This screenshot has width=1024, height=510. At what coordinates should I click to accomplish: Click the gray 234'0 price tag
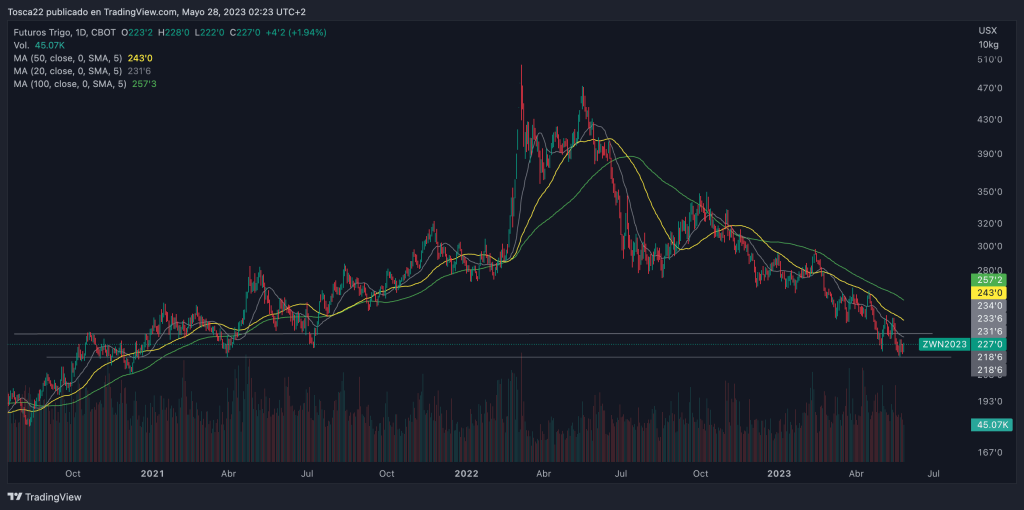pyautogui.click(x=988, y=305)
